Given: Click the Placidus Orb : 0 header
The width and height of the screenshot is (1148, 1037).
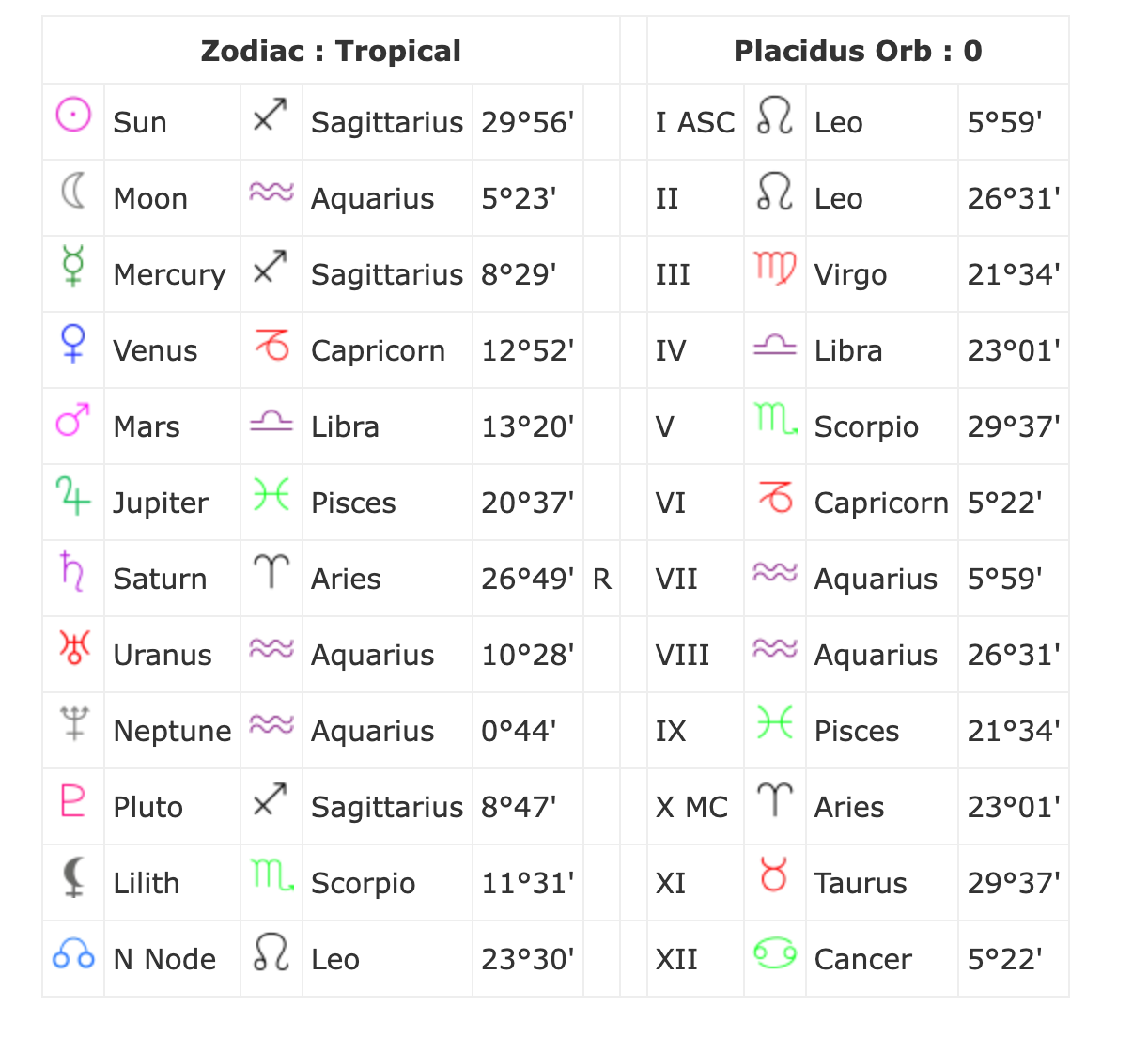Looking at the screenshot, I should 858,51.
